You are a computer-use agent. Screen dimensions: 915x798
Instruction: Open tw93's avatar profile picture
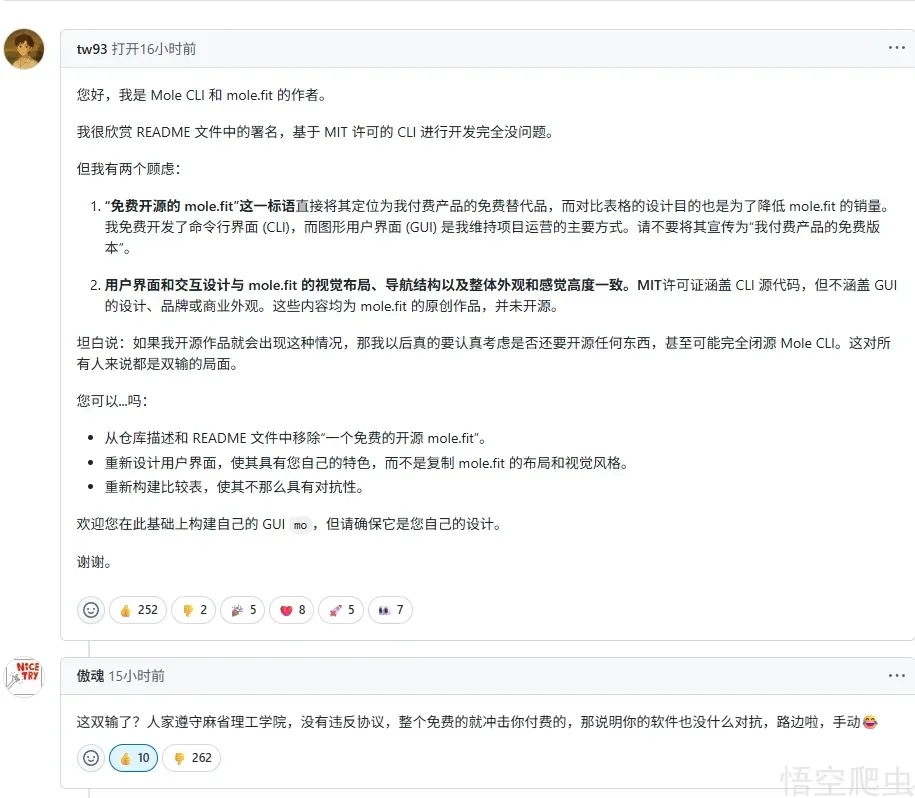pyautogui.click(x=24, y=49)
